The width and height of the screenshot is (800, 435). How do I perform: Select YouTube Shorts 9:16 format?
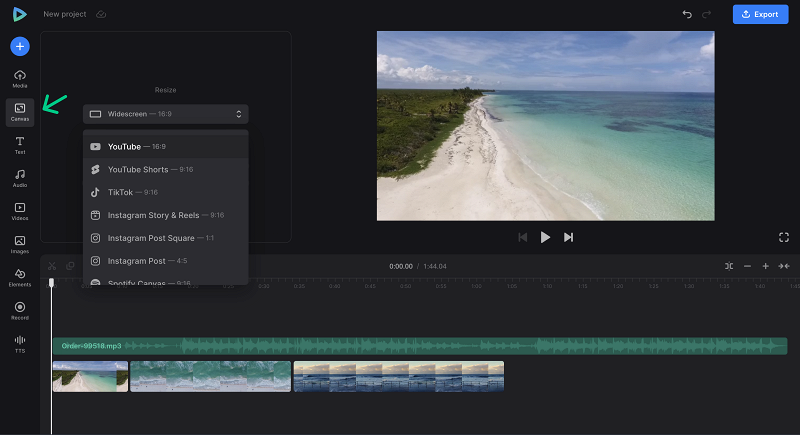(165, 169)
